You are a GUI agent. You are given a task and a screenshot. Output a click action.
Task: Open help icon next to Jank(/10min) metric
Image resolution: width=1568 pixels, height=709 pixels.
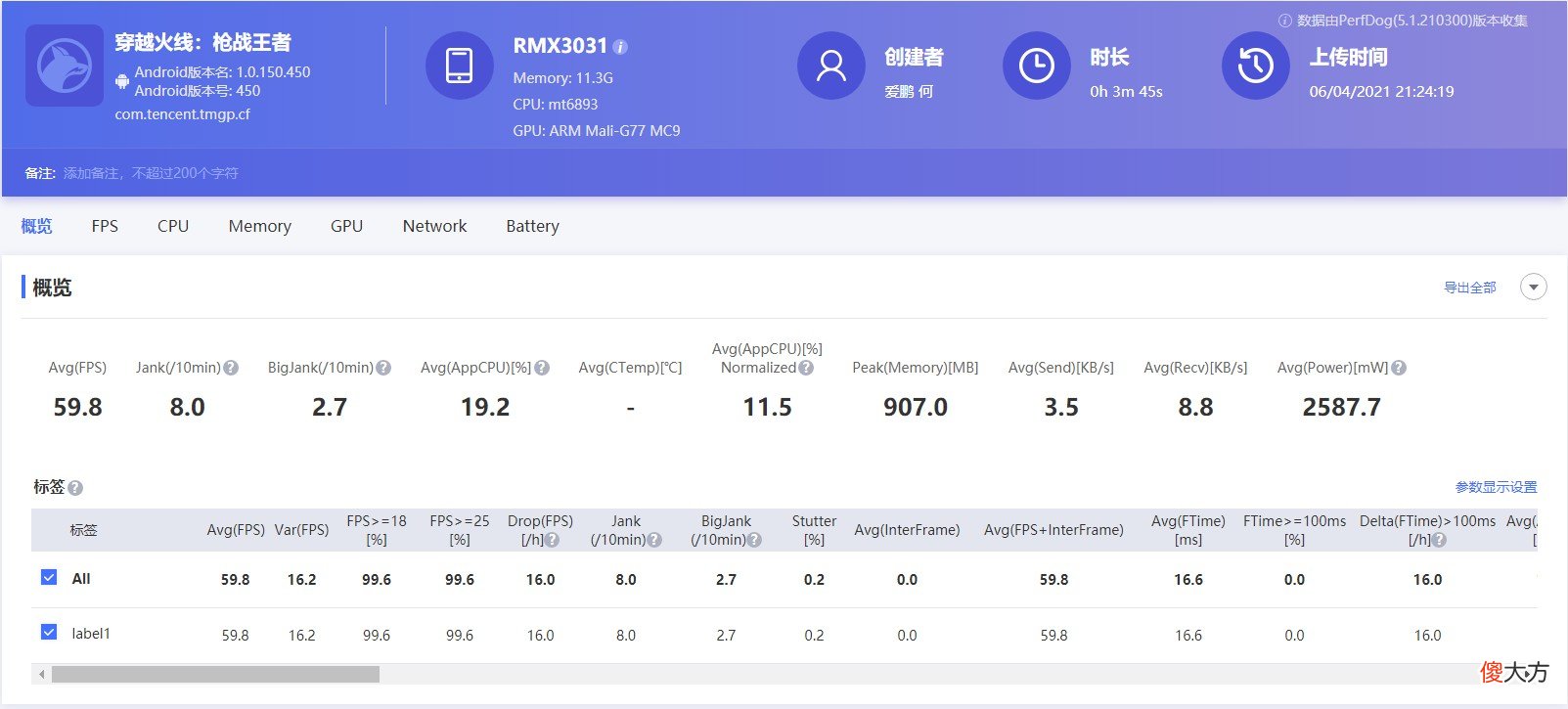(231, 368)
